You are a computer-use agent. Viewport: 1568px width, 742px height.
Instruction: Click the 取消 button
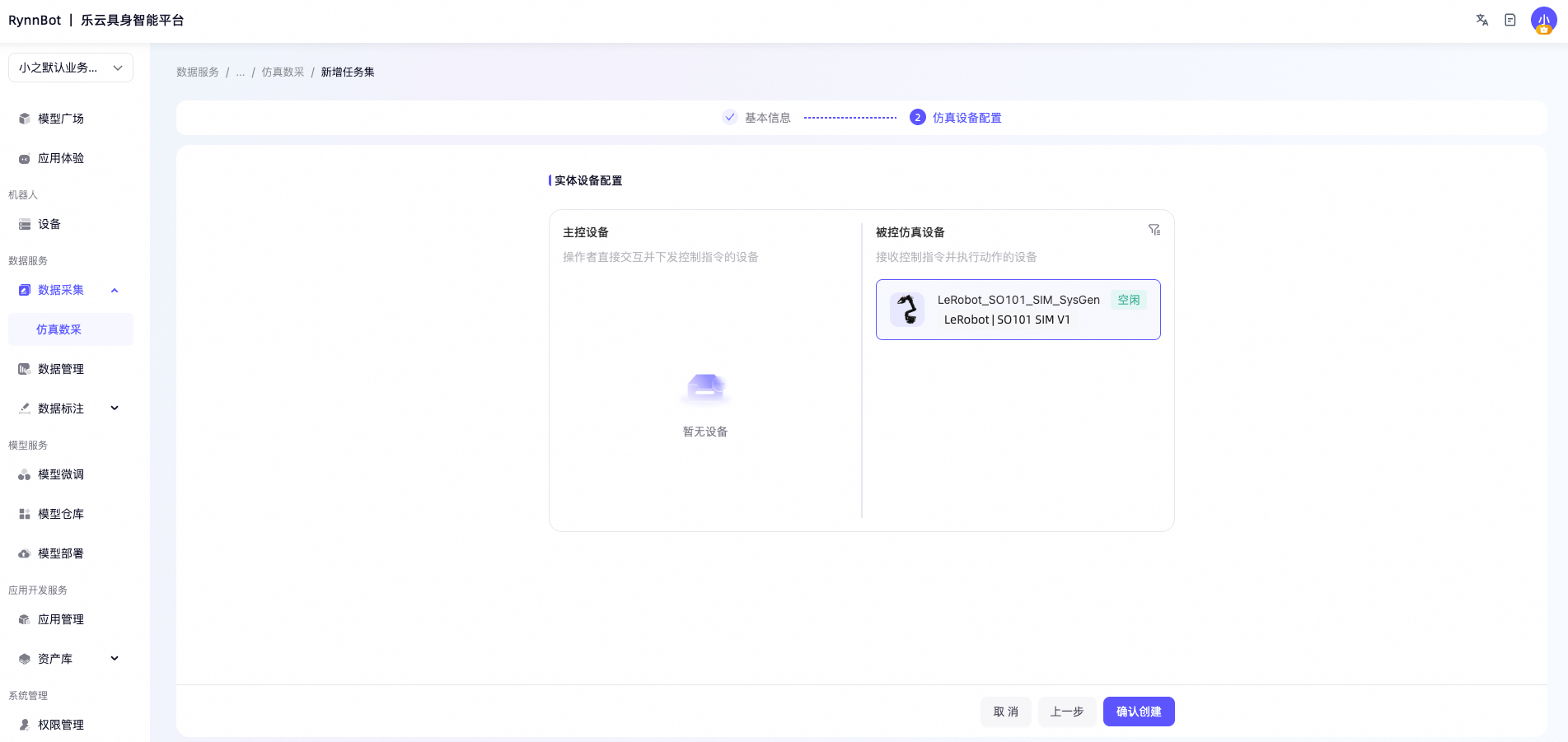[x=1006, y=712]
